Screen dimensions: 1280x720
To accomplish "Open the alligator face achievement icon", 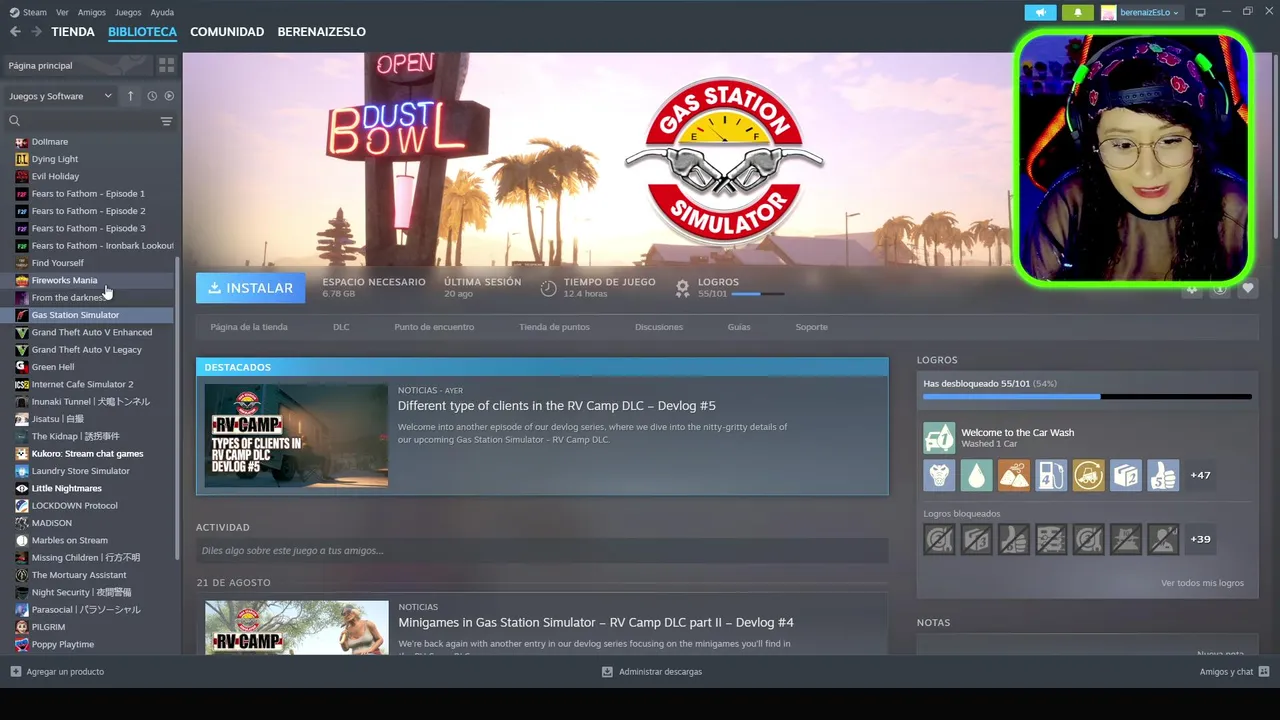I will [939, 475].
